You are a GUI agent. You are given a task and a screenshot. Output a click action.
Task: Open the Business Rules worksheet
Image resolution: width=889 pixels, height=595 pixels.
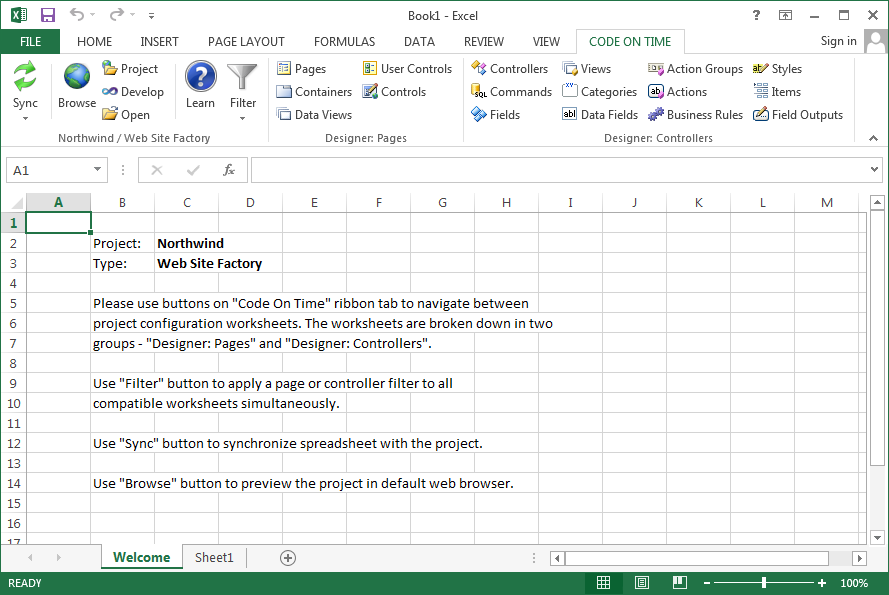pyautogui.click(x=695, y=115)
